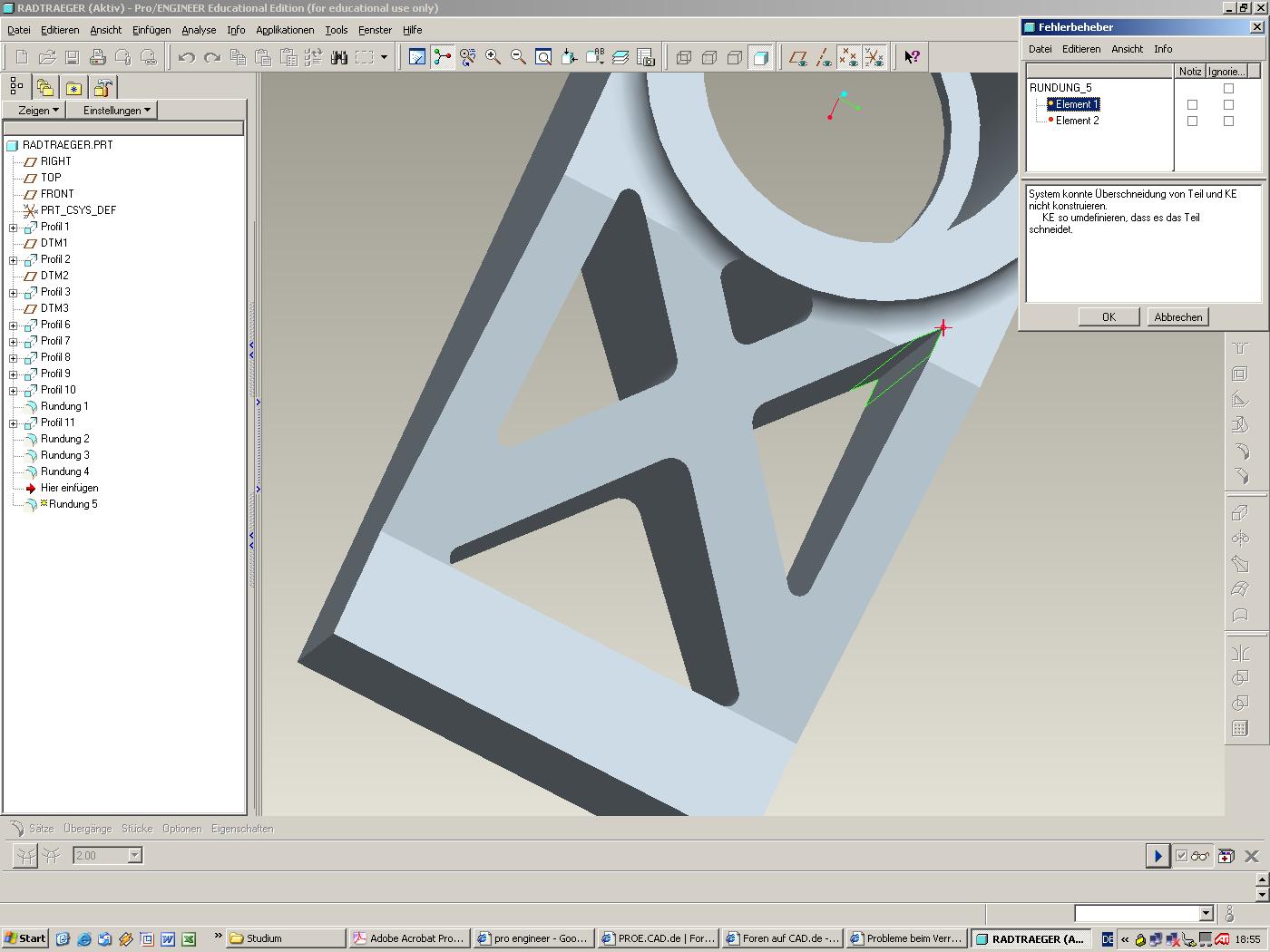Click the Abbrechen button

tap(1177, 317)
